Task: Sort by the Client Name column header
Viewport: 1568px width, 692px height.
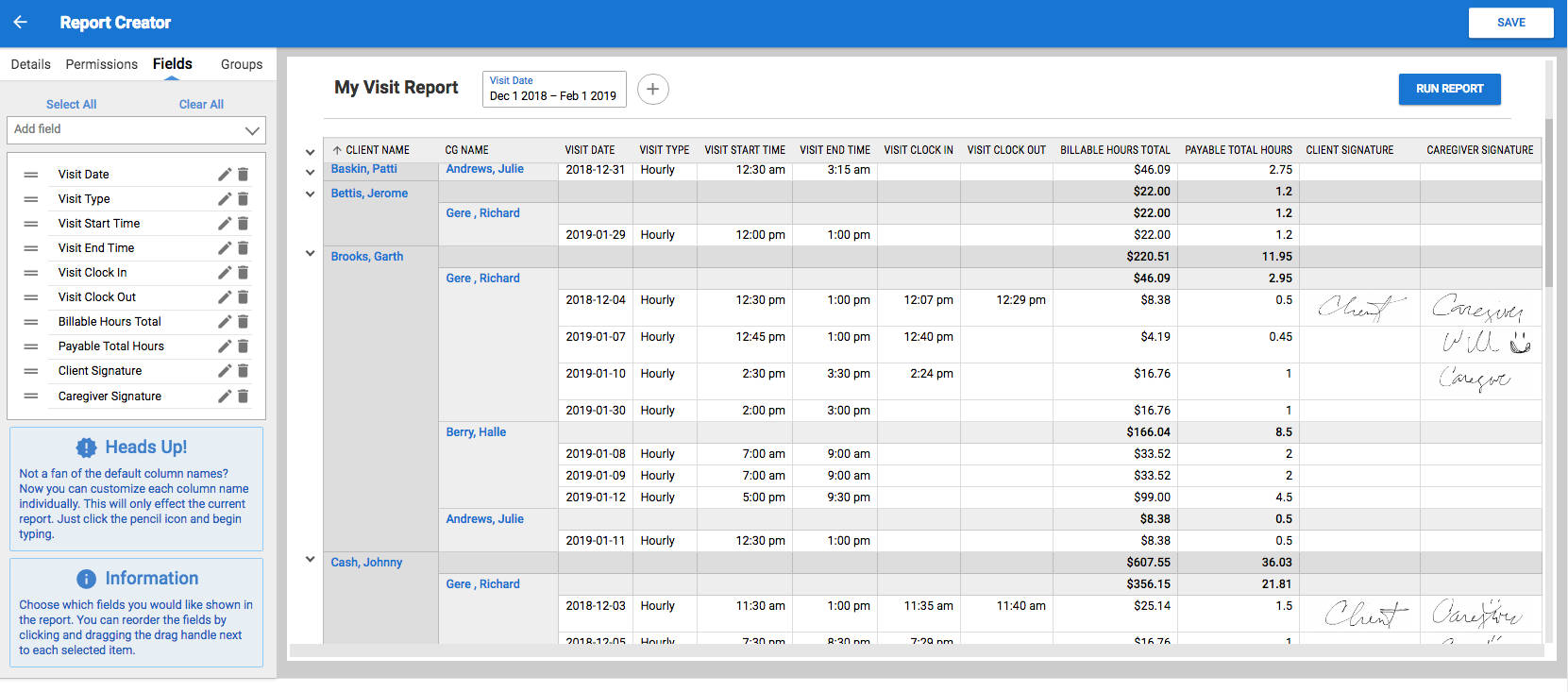Action: (376, 150)
